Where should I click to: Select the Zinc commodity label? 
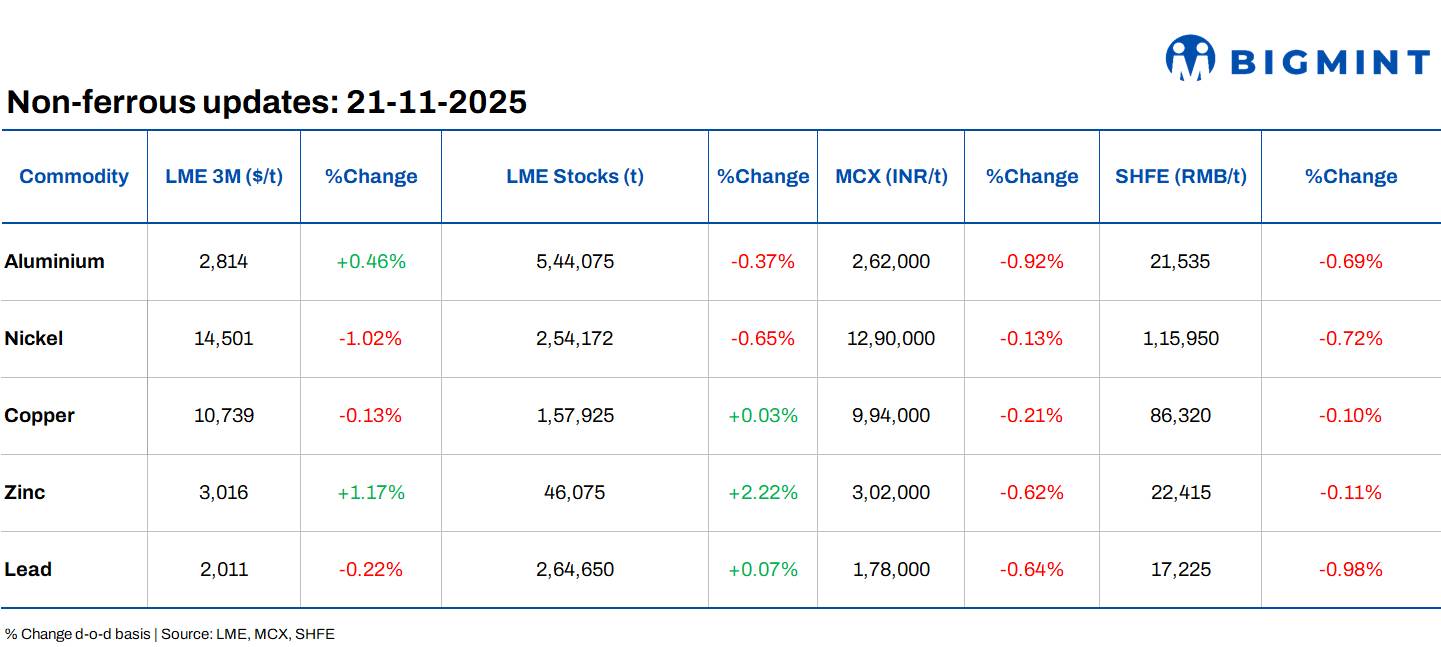click(26, 492)
